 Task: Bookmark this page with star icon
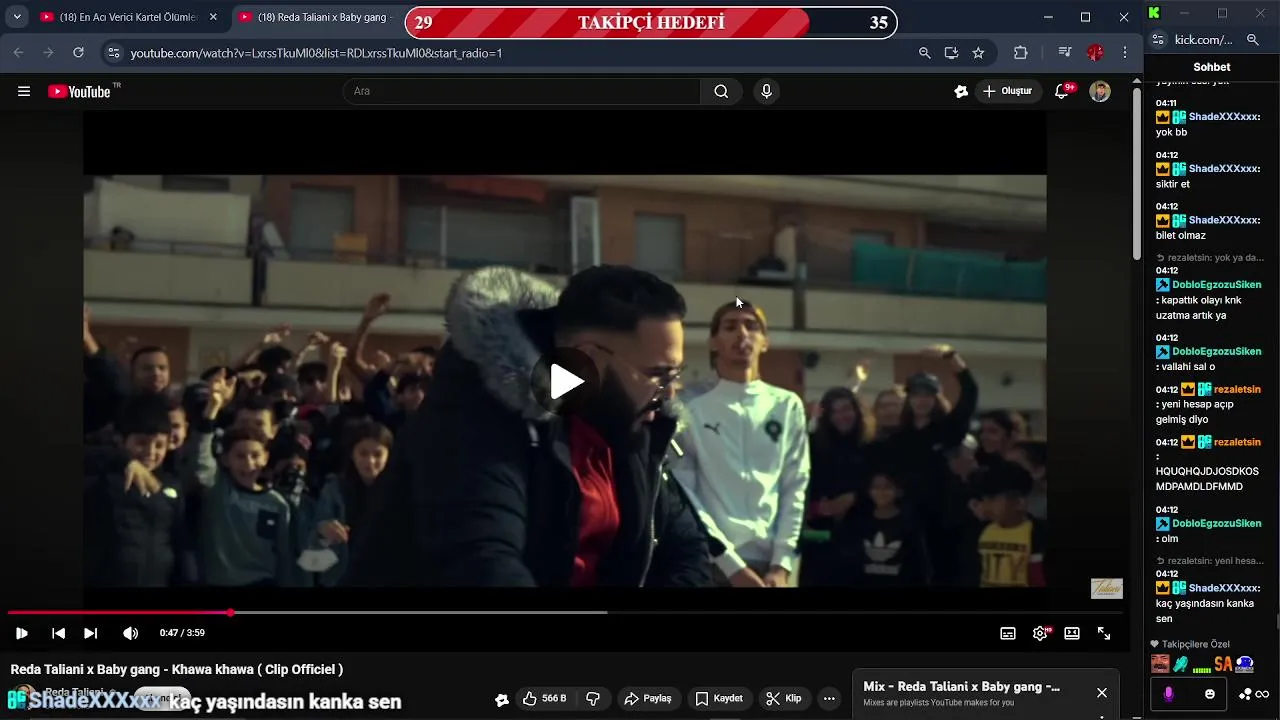[x=978, y=53]
